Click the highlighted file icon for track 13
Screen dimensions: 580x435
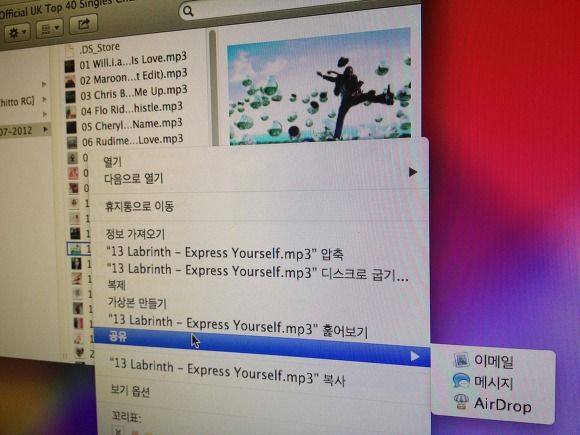coord(75,249)
